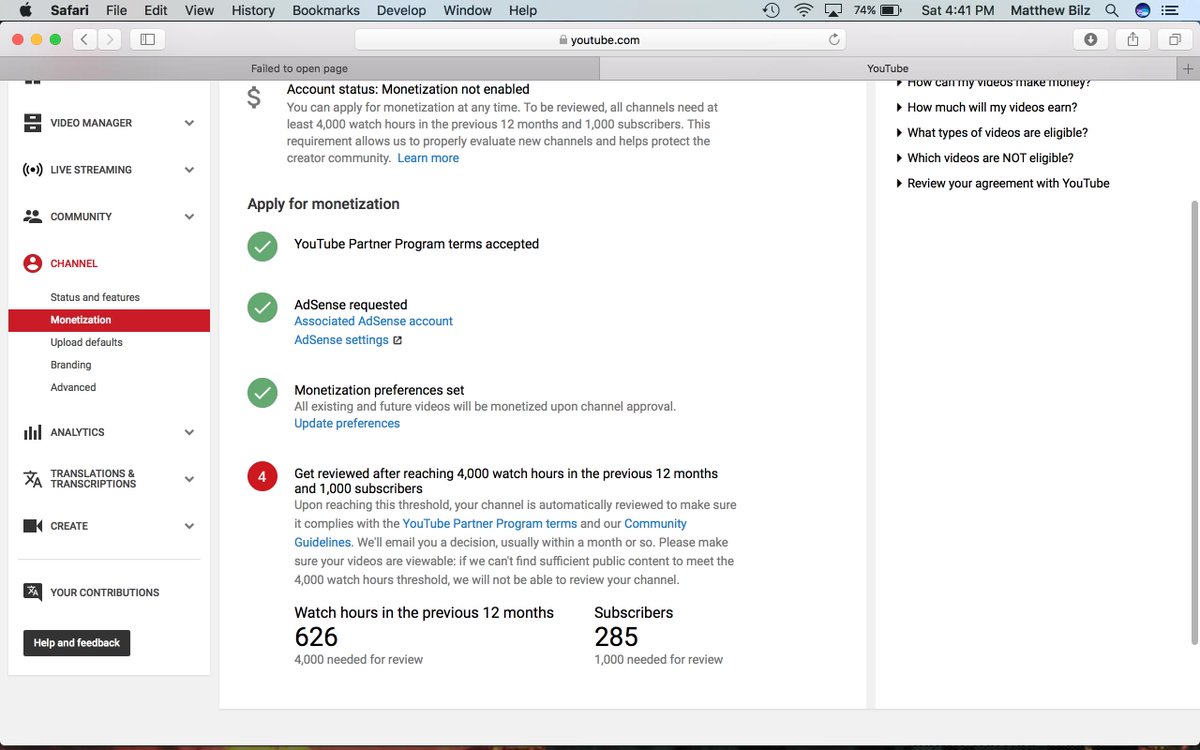Click the AdSense settings external link icon
1200x750 pixels.
(x=397, y=340)
